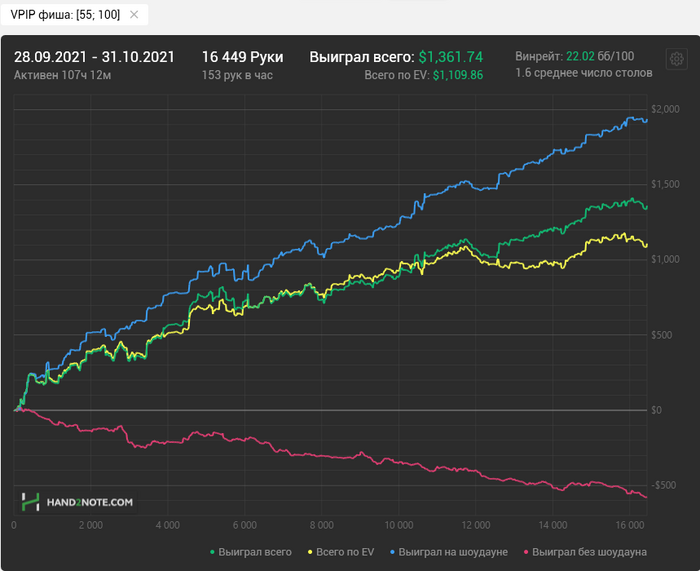The image size is (700, 571).
Task: Toggle the Выиграл без шоудауна legend series
Action: tap(585, 552)
